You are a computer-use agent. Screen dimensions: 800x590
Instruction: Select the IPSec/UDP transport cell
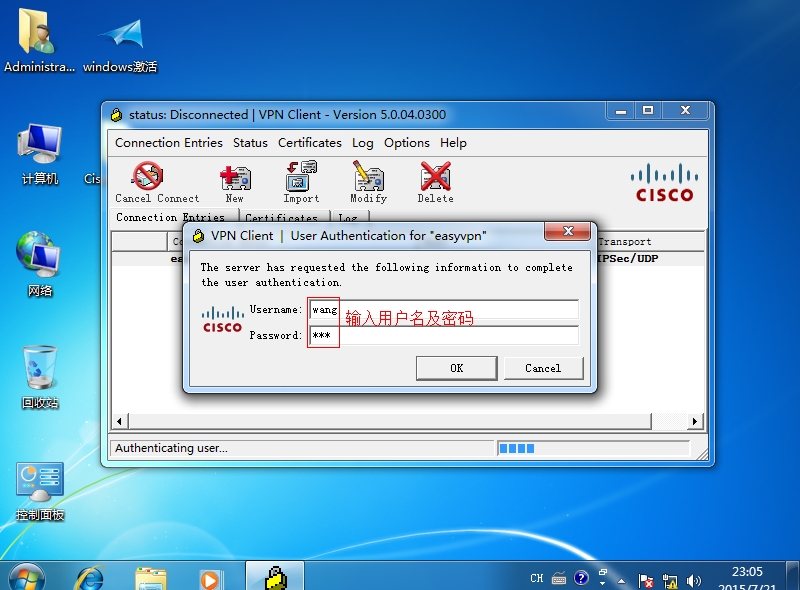pos(628,258)
